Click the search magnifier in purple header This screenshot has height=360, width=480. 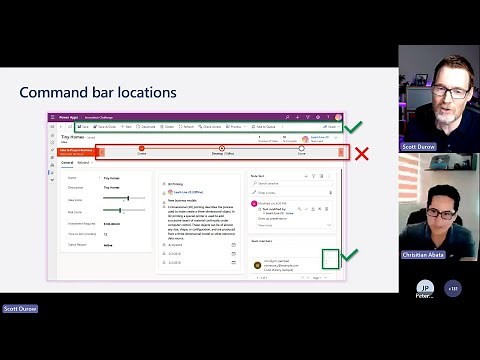pos(287,117)
